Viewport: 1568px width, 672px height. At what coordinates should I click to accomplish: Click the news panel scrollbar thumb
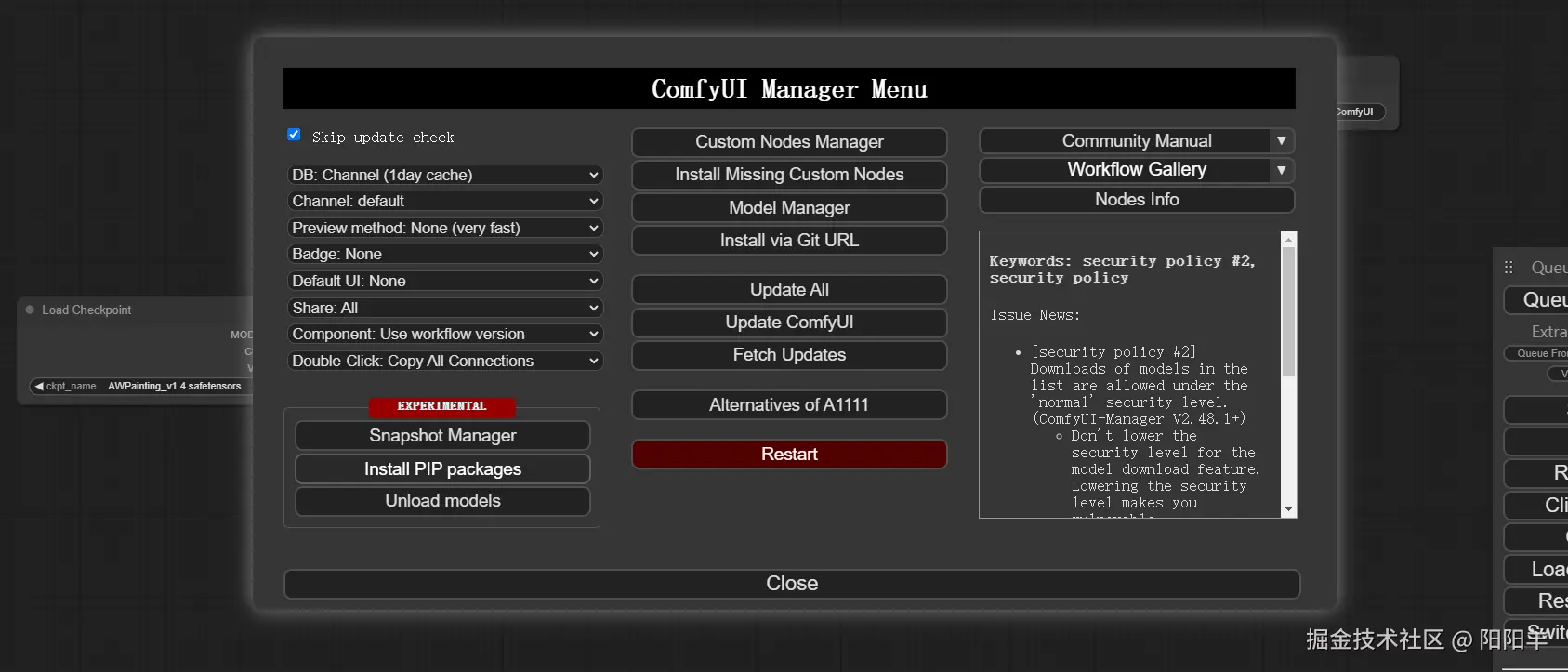click(1288, 311)
